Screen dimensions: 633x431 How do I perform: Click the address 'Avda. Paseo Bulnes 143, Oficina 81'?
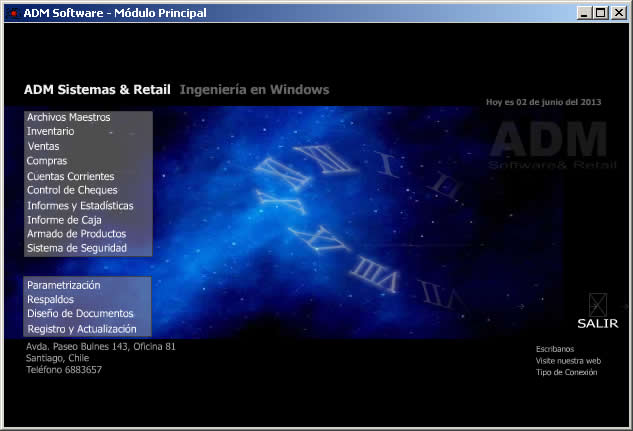click(101, 346)
